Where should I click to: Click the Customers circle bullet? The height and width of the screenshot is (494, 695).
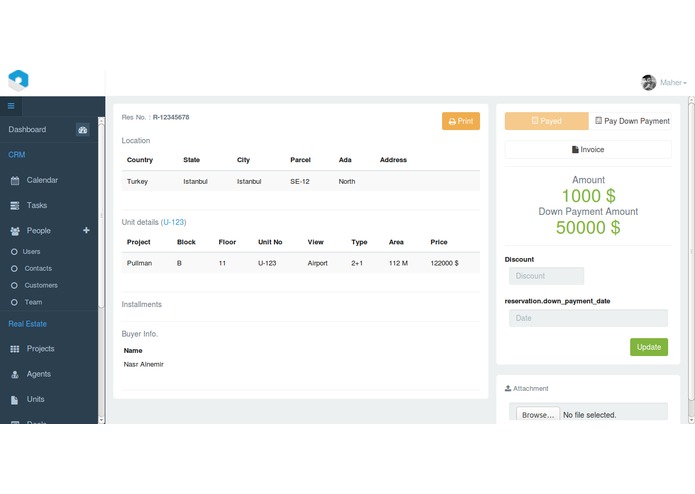(14, 285)
